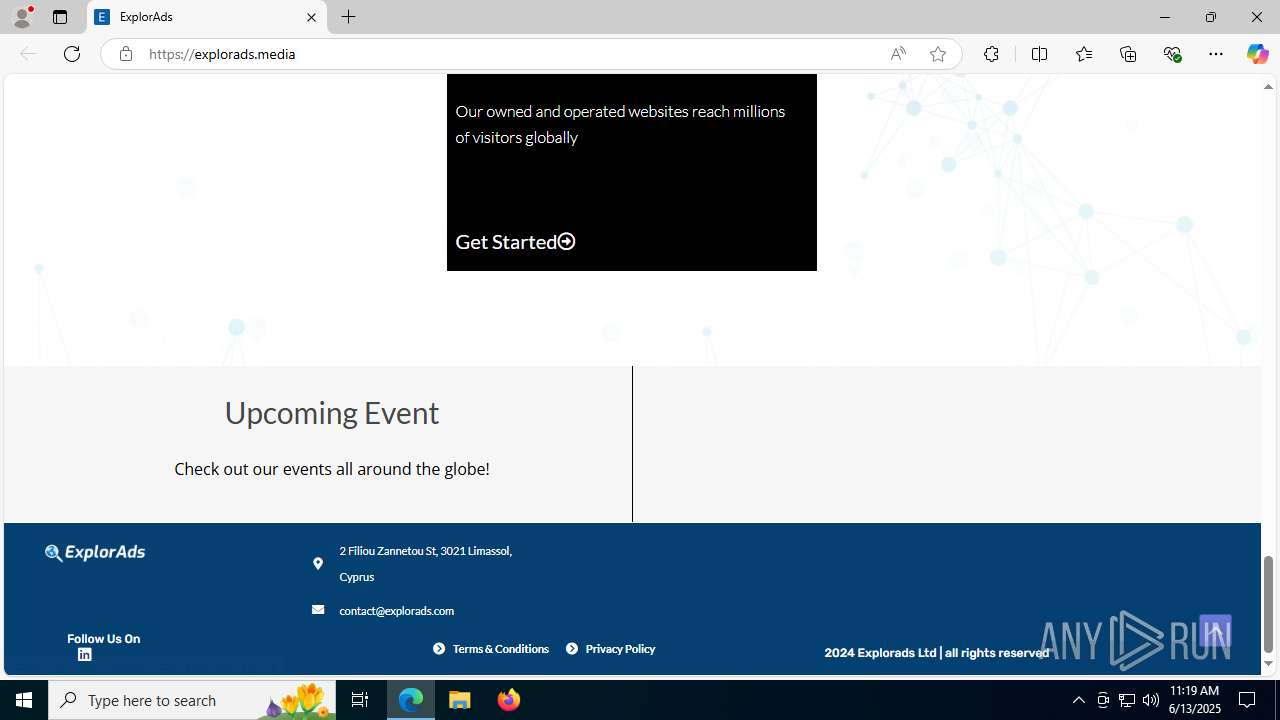Screen dimensions: 1280x720
Task: Open File Explorer from taskbar
Action: coord(460,700)
